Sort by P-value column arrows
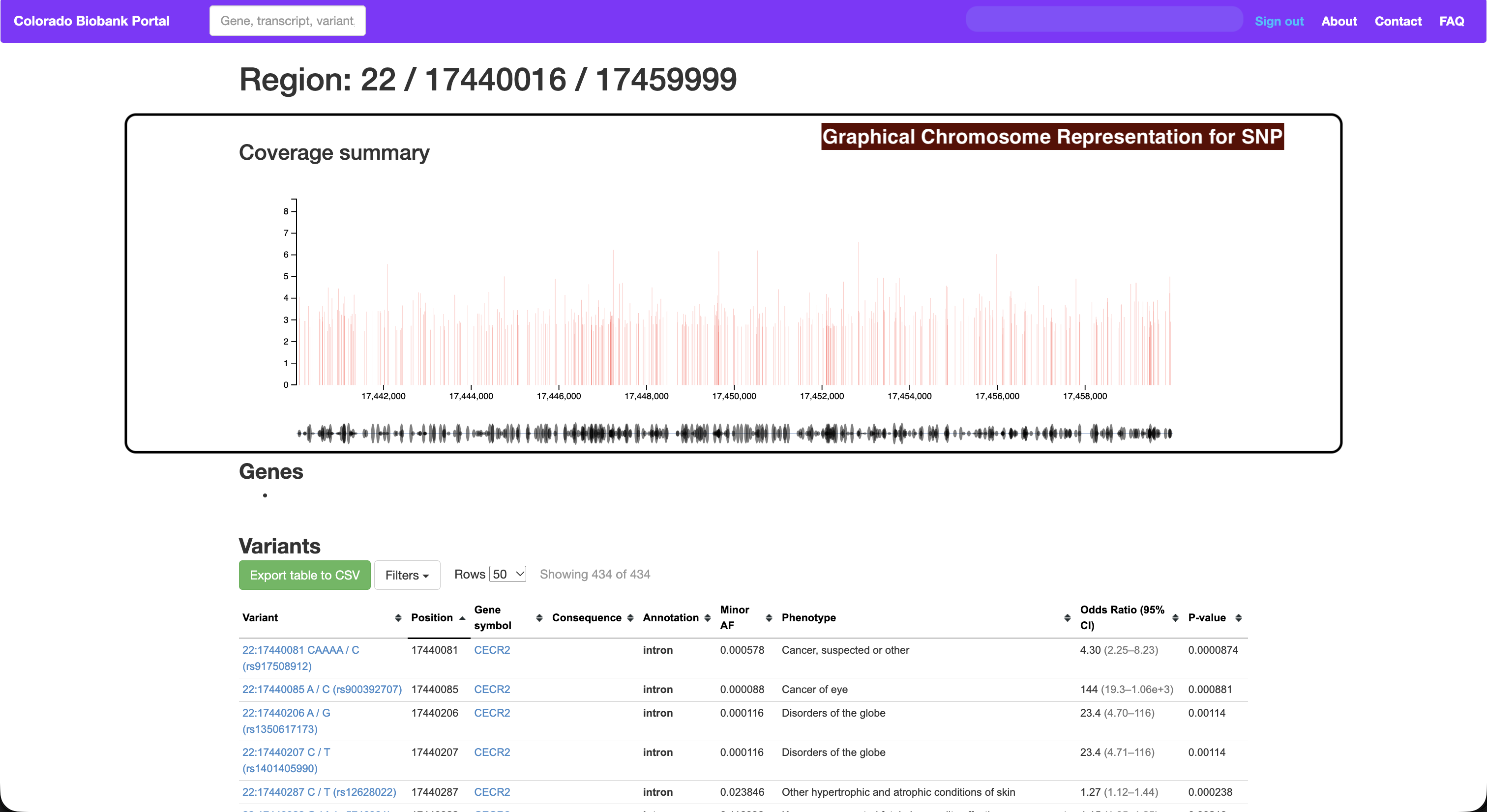This screenshot has height=812, width=1487. (1238, 618)
